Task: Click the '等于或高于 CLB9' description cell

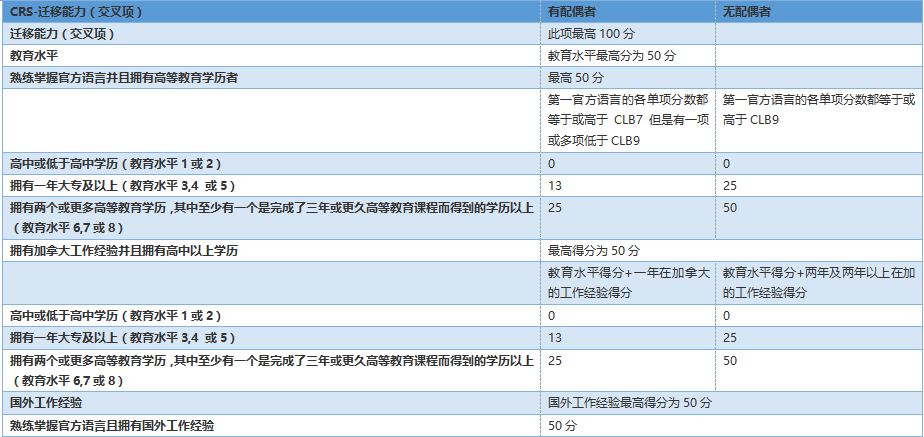Action: (x=817, y=110)
